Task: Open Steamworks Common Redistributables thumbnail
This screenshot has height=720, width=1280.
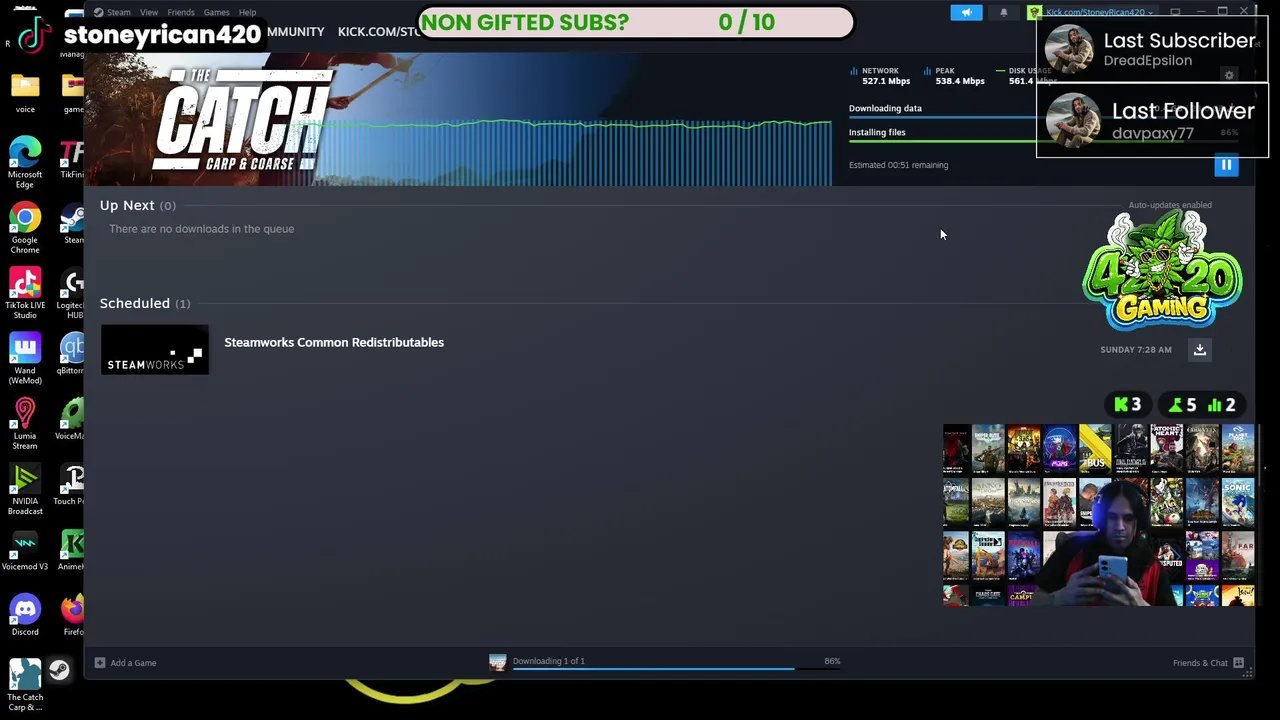Action: pyautogui.click(x=155, y=350)
